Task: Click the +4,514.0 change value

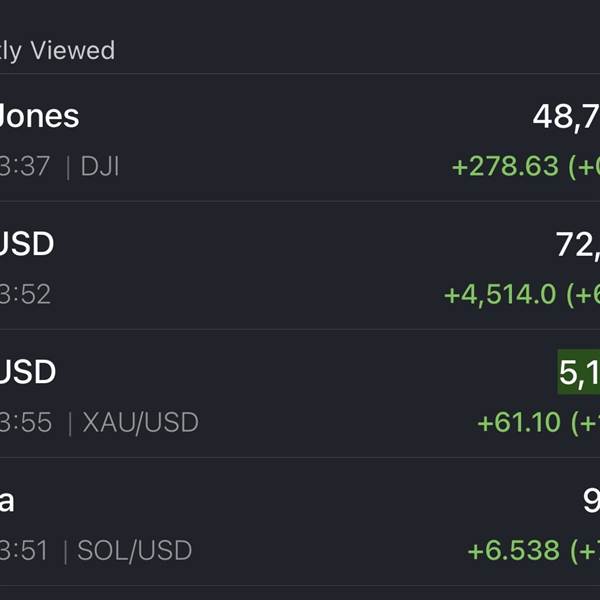Action: coord(501,294)
